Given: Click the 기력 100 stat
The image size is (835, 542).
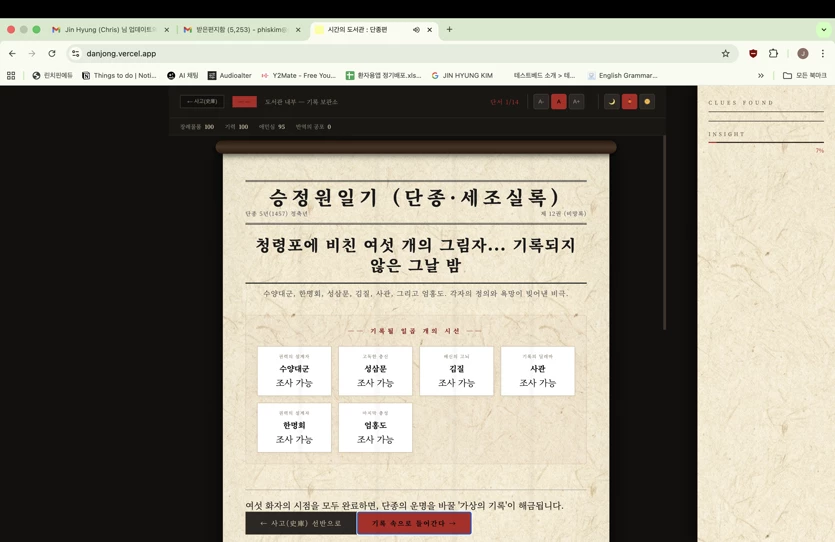Looking at the screenshot, I should coord(236,127).
